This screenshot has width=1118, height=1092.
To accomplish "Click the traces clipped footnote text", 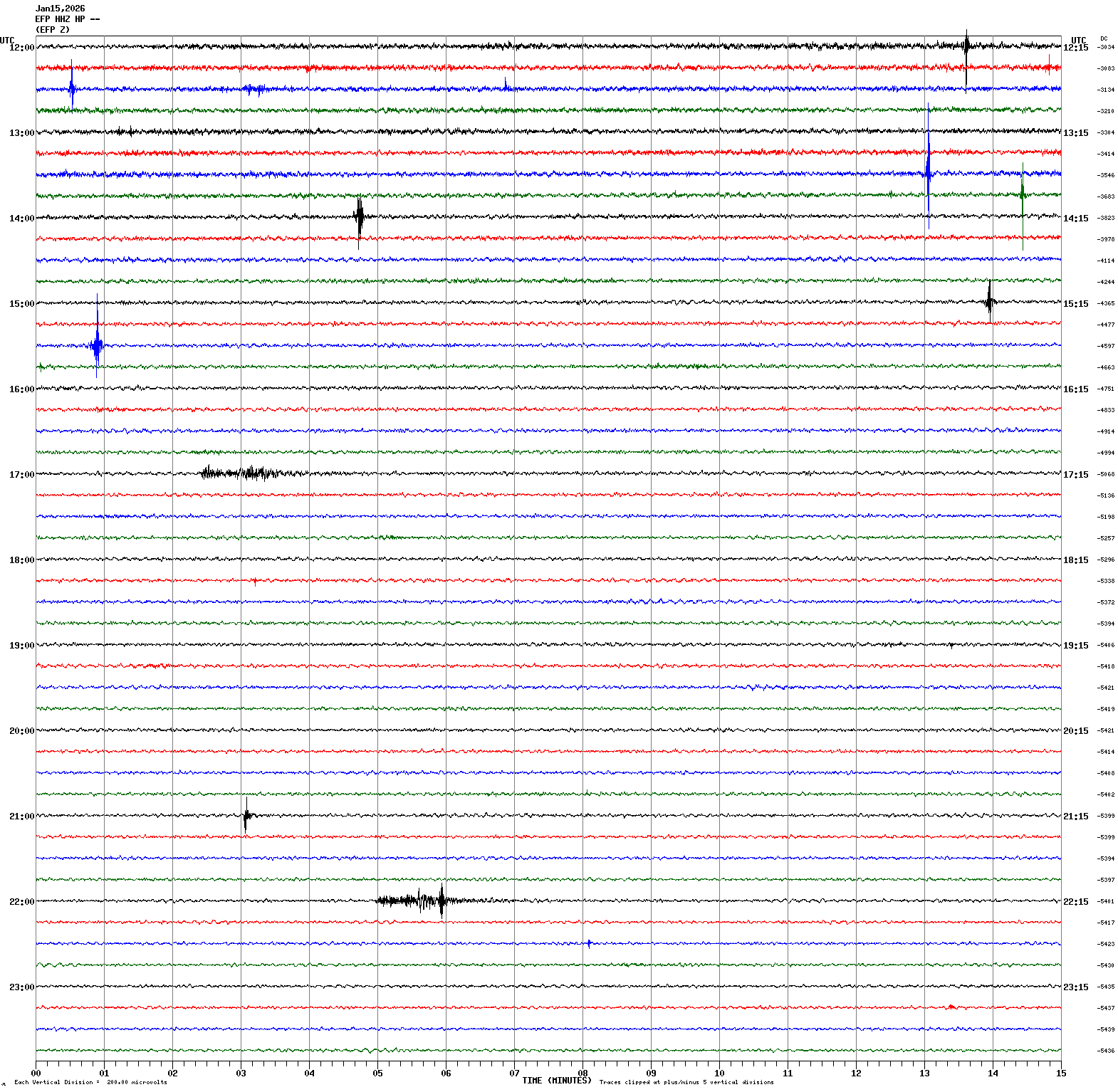I will tap(686, 1082).
